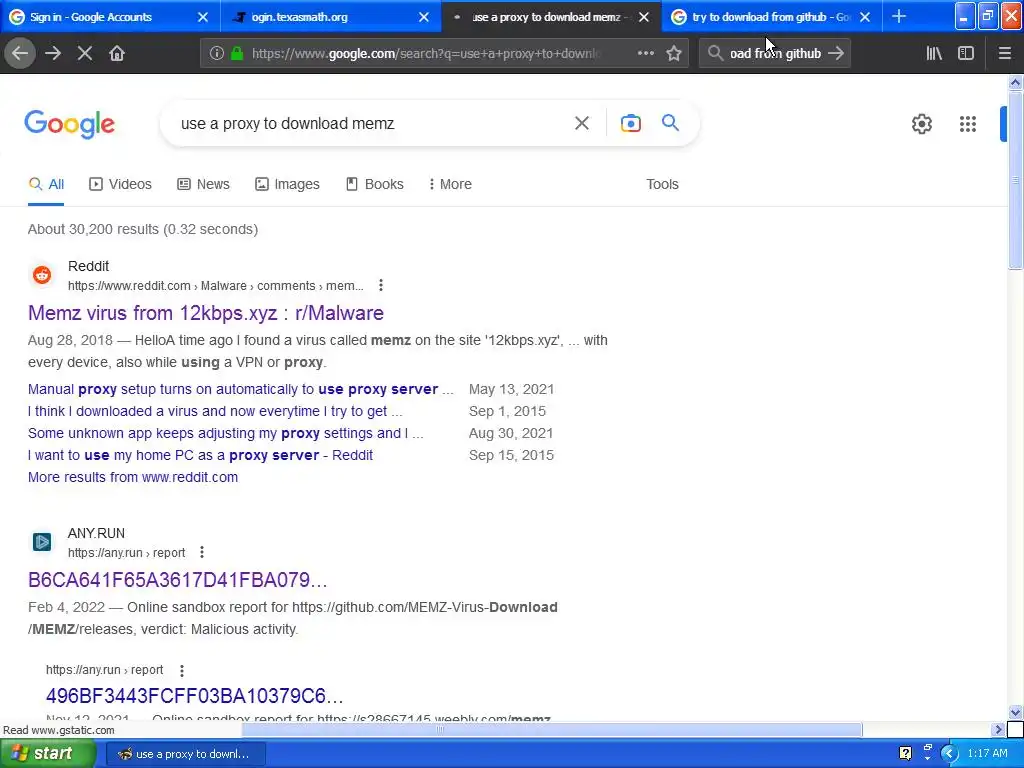Select the Videos search filter
The image size is (1024, 768).
pyautogui.click(x=120, y=184)
